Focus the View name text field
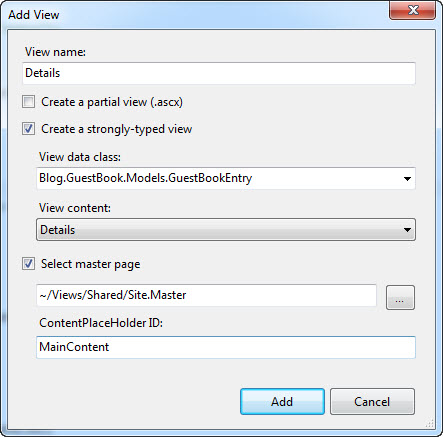This screenshot has width=443, height=437. [x=219, y=73]
